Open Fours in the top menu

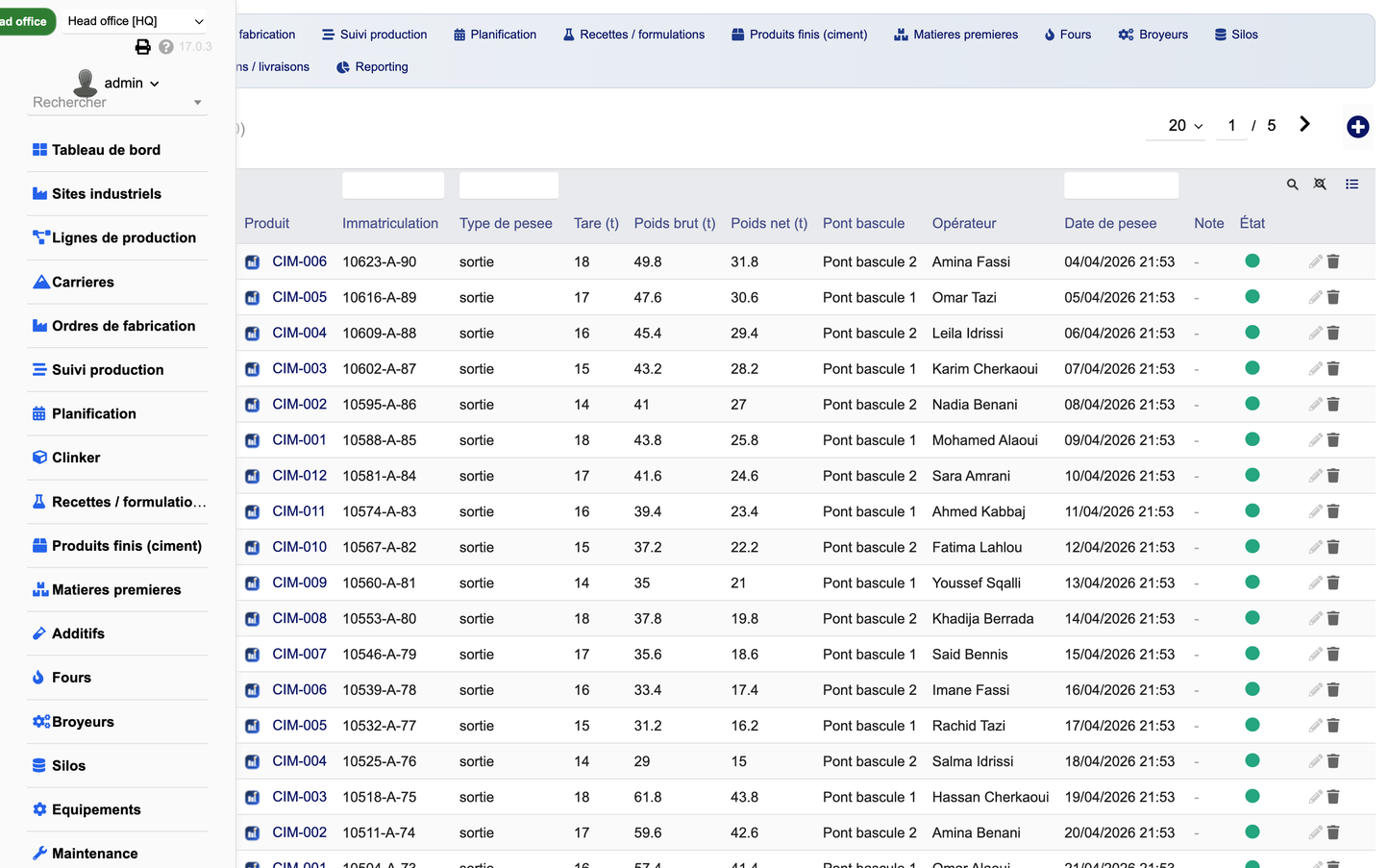click(1067, 35)
